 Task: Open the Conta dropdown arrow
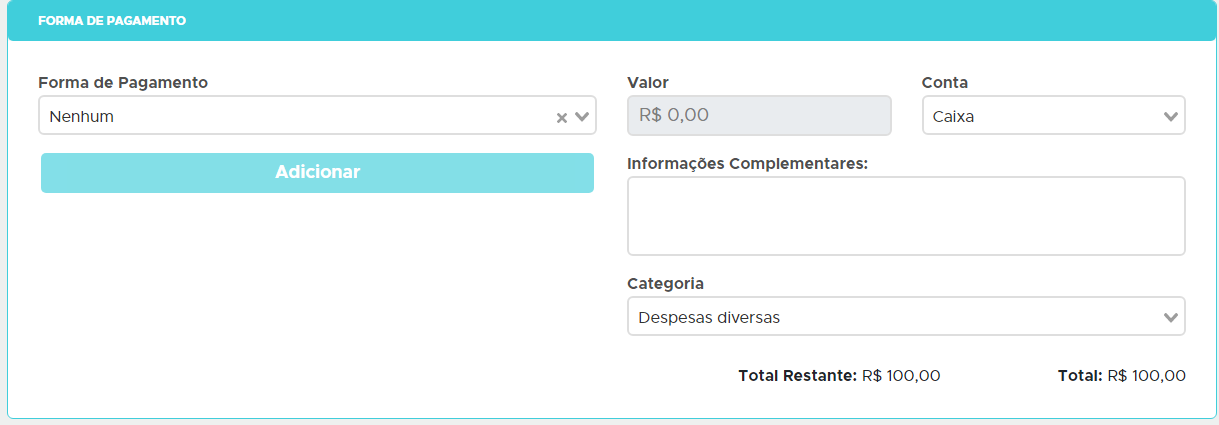pos(1171,117)
